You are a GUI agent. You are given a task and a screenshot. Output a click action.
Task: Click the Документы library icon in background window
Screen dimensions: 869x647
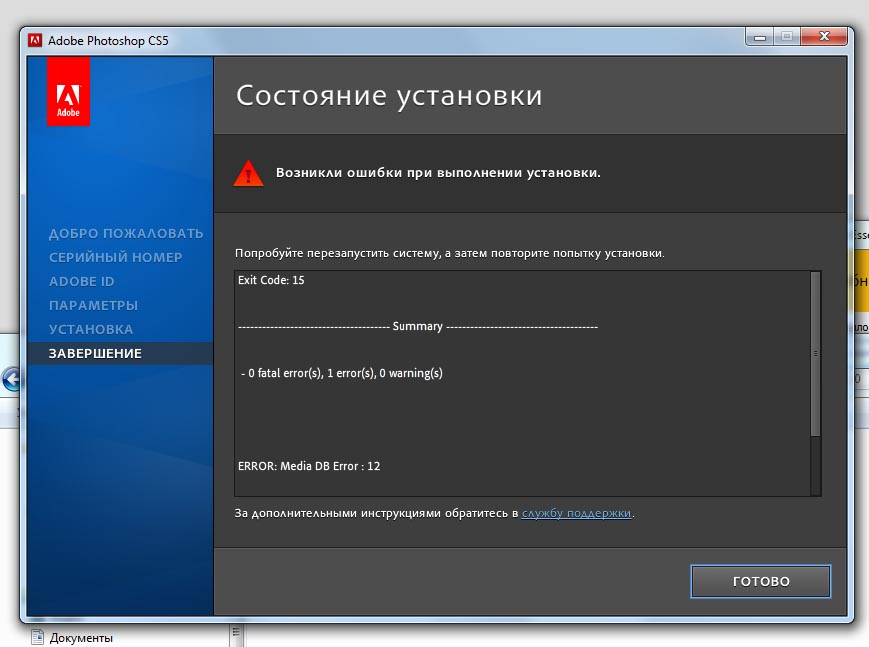coord(37,638)
